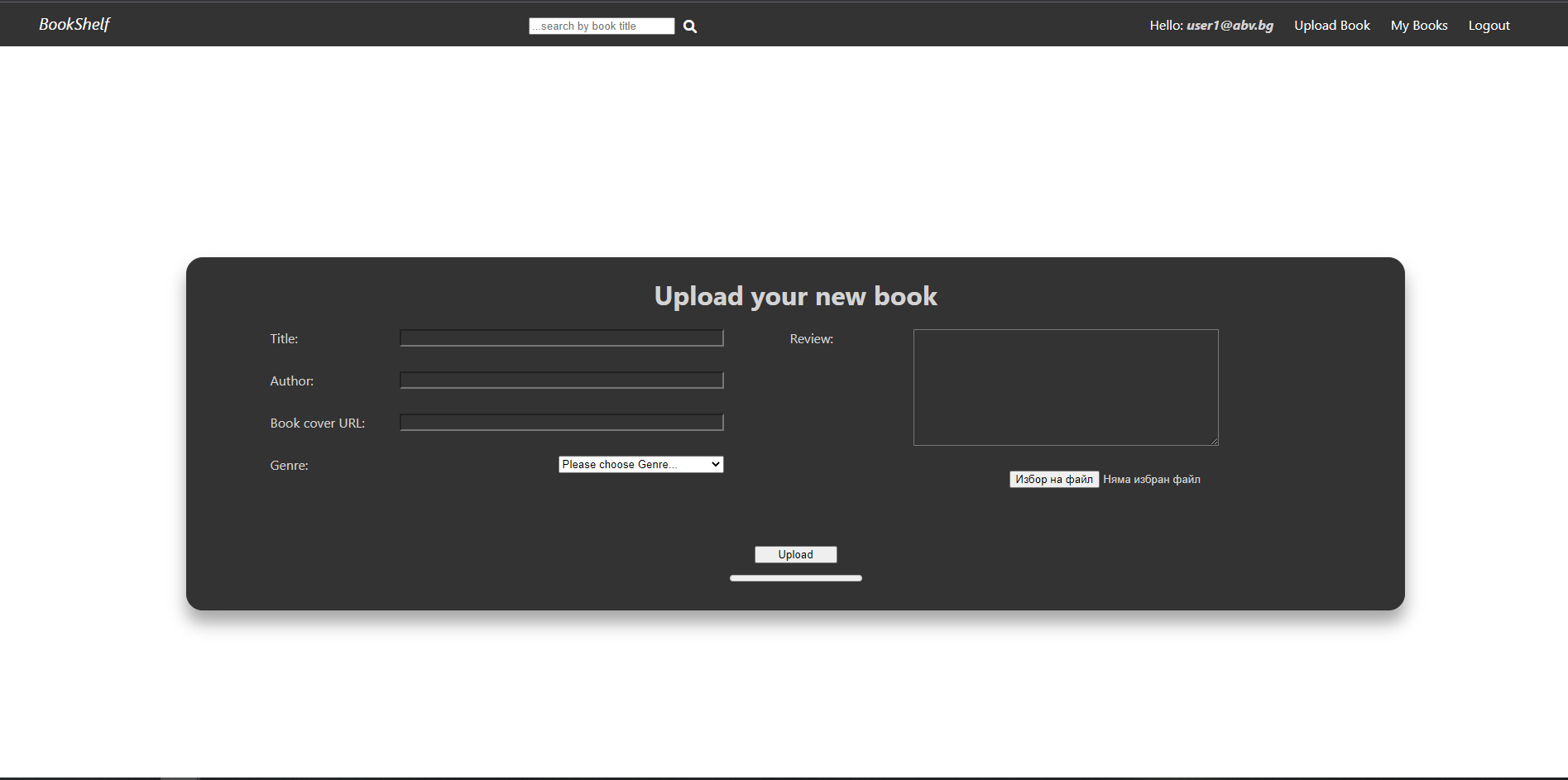The height and width of the screenshot is (780, 1568).
Task: Click the search magnifier icon
Action: 689,26
